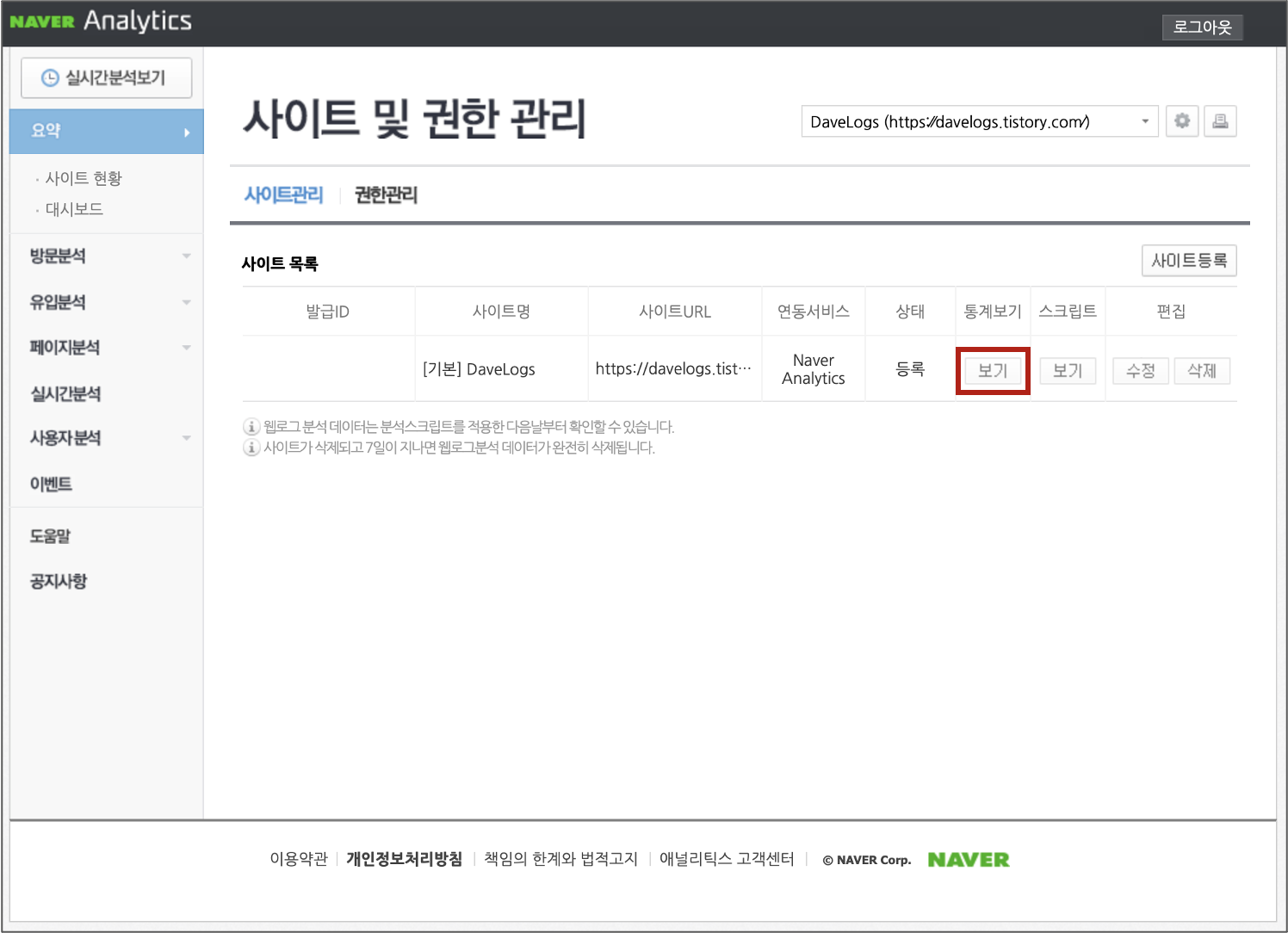Click the 편집 column header
This screenshot has height=933, width=1288.
click(1171, 312)
